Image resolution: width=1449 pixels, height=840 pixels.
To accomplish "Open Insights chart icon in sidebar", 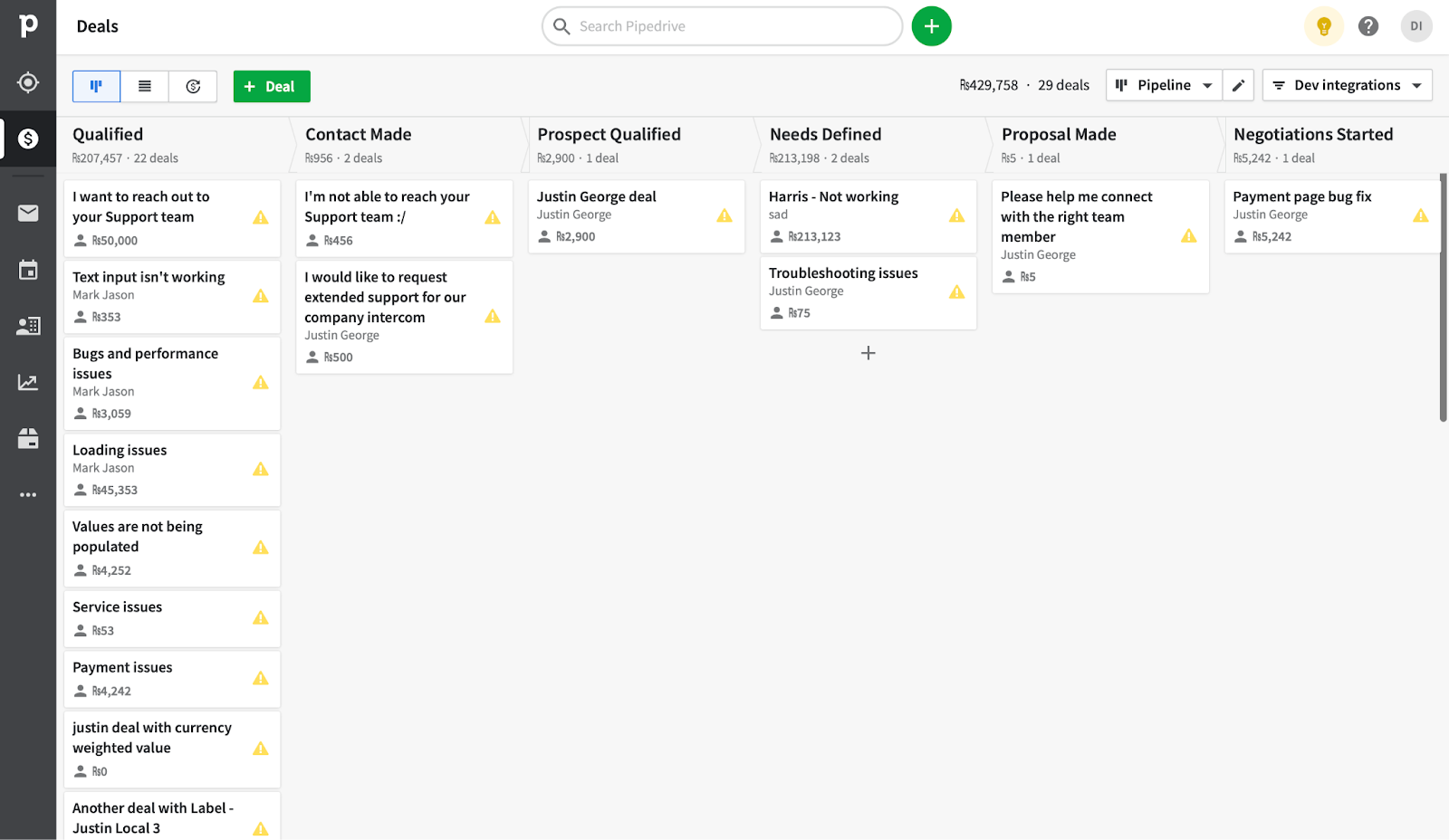I will click(28, 382).
